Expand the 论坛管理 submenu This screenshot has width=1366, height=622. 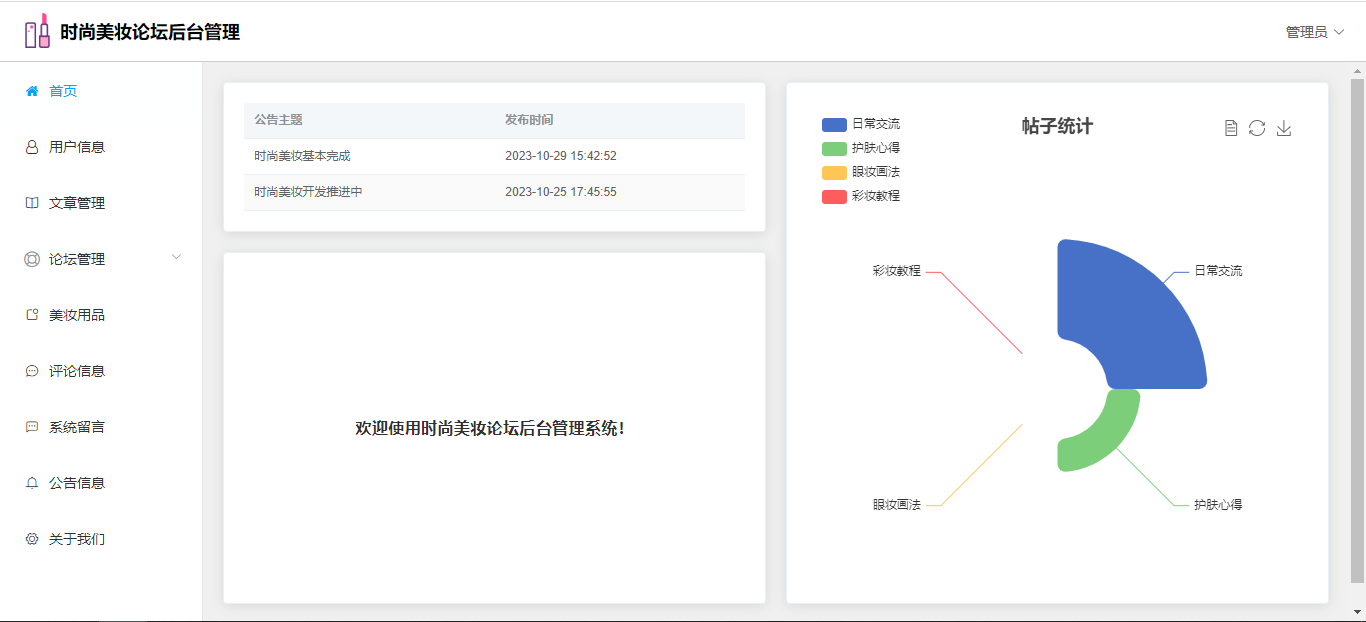coord(101,259)
